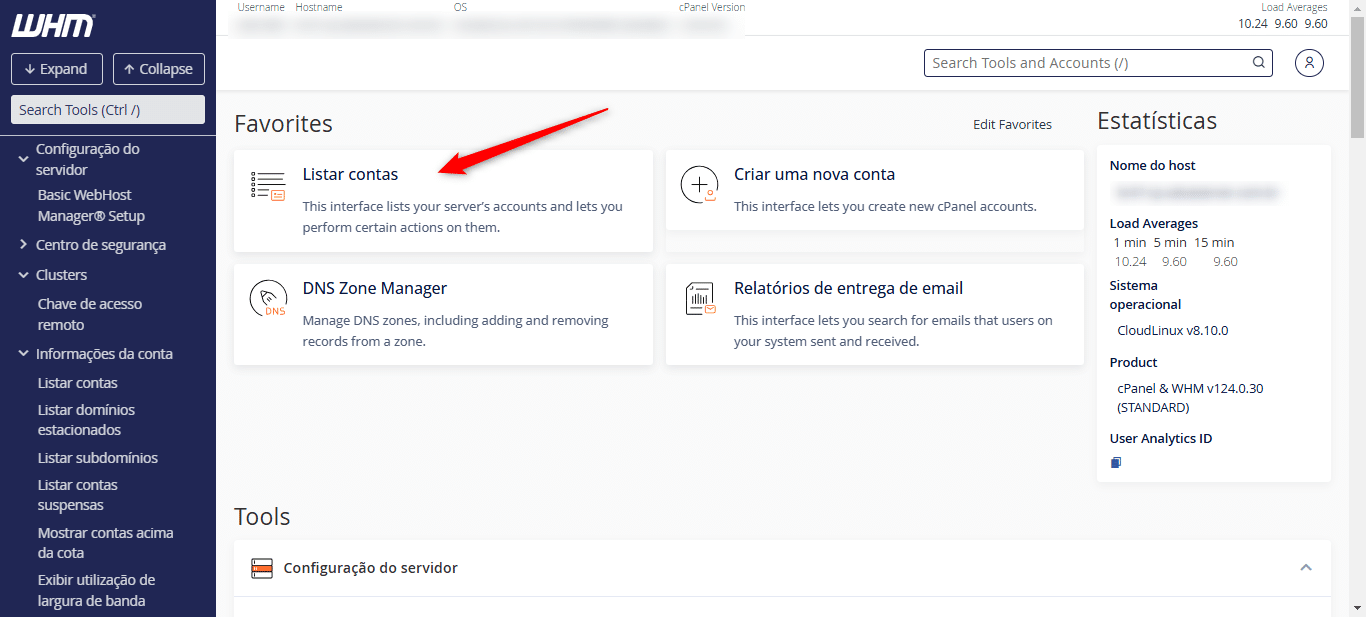Click the Criar uma nova conta plus icon
Viewport: 1366px width, 617px height.
[699, 186]
